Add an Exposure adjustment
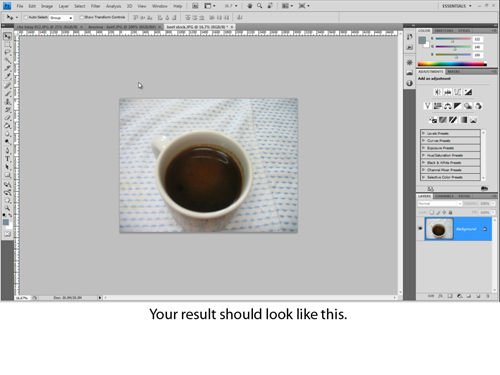 pyautogui.click(x=468, y=92)
